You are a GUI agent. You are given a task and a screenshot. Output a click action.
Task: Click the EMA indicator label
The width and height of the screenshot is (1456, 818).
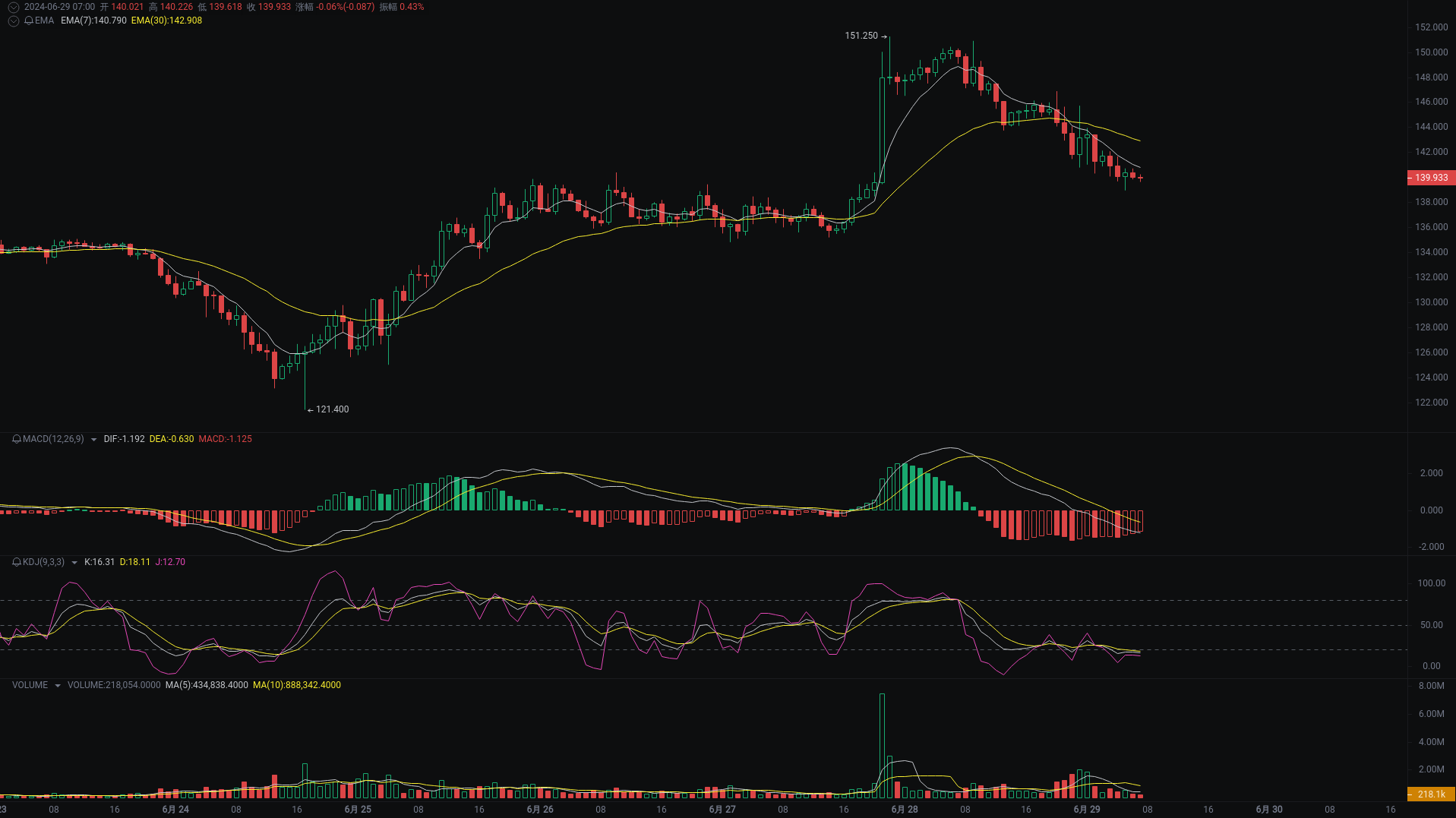(x=44, y=21)
